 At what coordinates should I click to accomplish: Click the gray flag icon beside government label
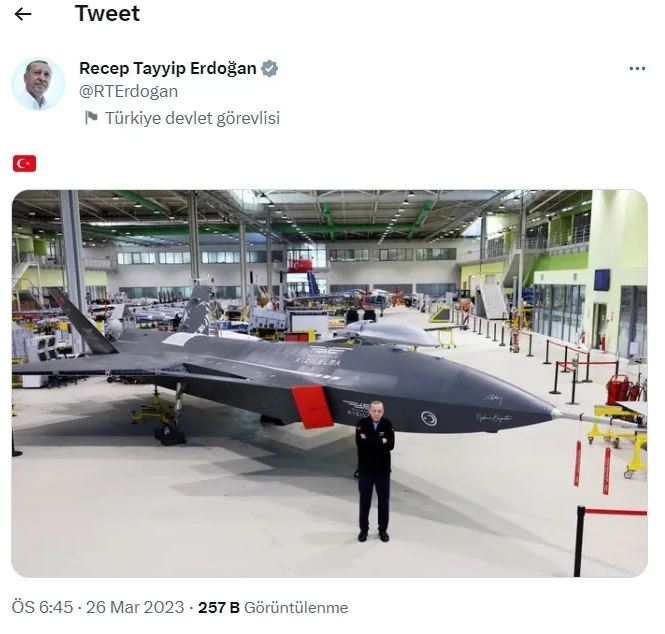coord(91,118)
